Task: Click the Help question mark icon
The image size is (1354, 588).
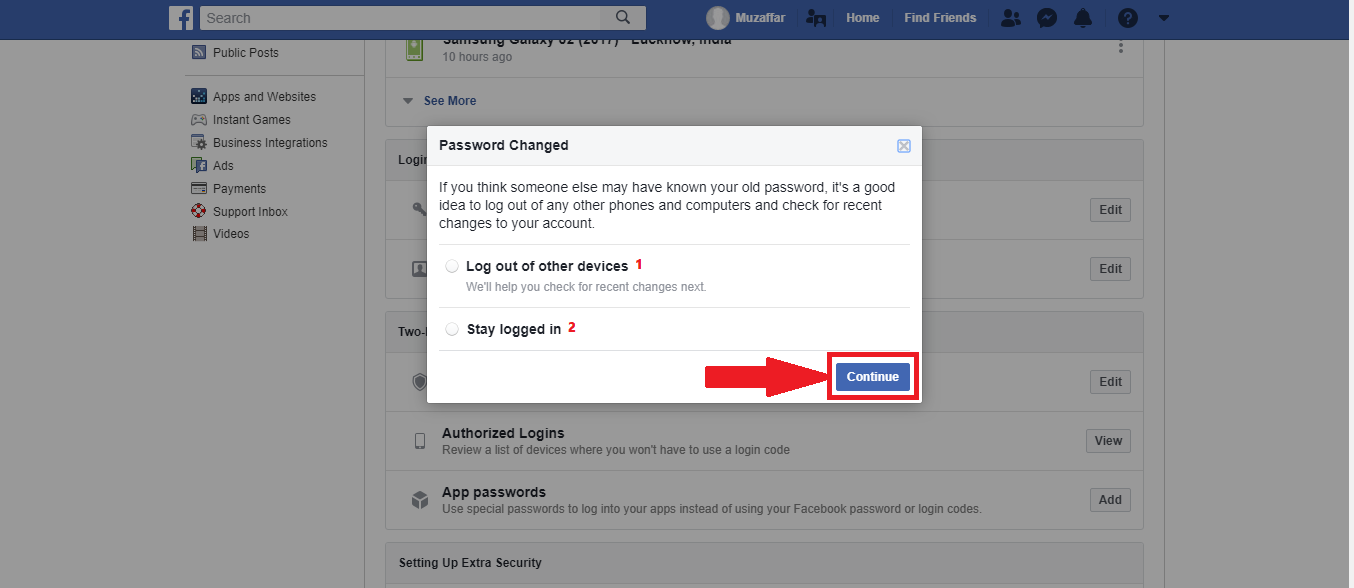Action: pos(1127,17)
